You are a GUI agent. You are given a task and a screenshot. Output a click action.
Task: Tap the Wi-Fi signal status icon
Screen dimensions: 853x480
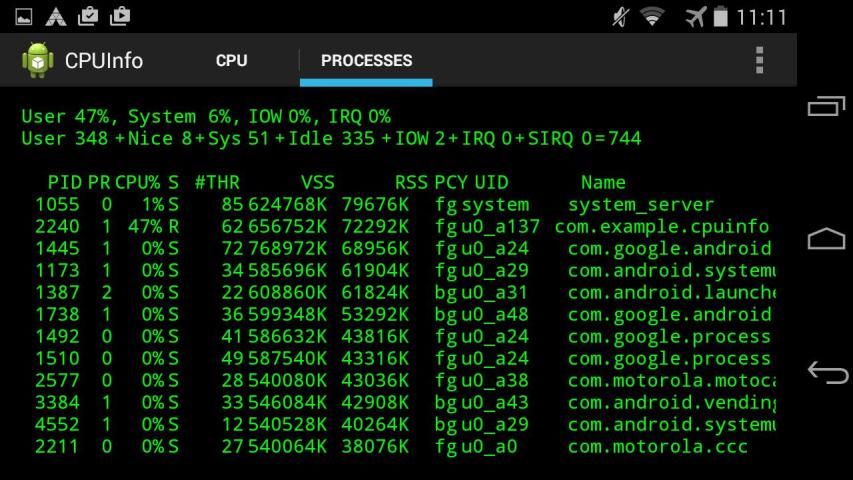point(653,17)
